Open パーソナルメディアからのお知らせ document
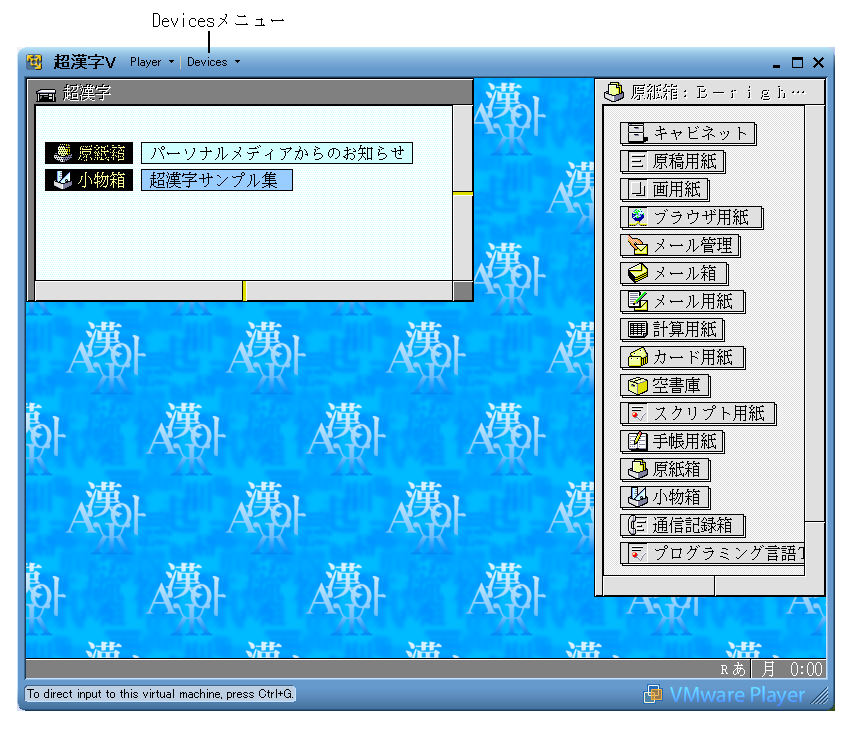This screenshot has height=730, width=846. pyautogui.click(x=277, y=153)
